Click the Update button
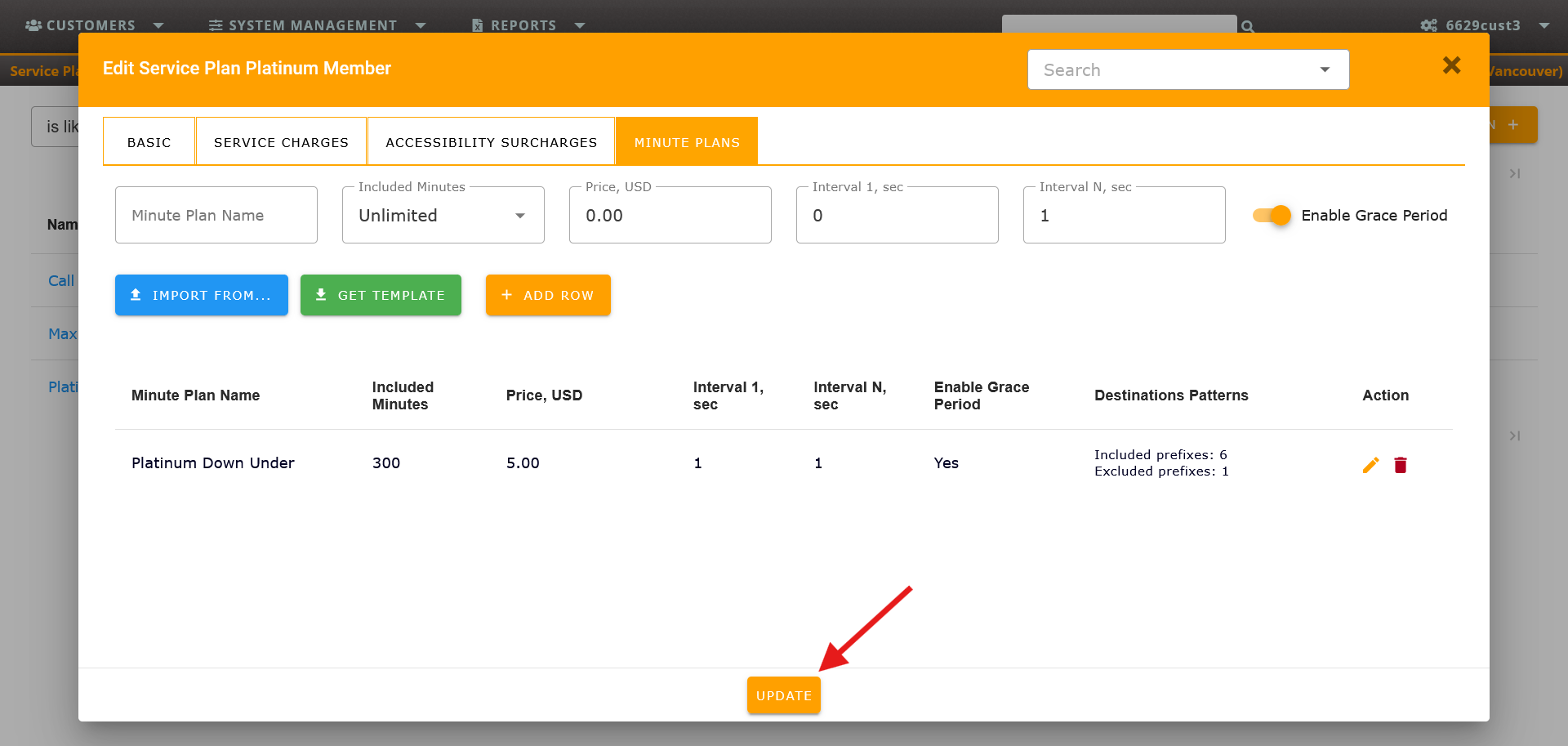The height and width of the screenshot is (746, 1568). pos(784,695)
